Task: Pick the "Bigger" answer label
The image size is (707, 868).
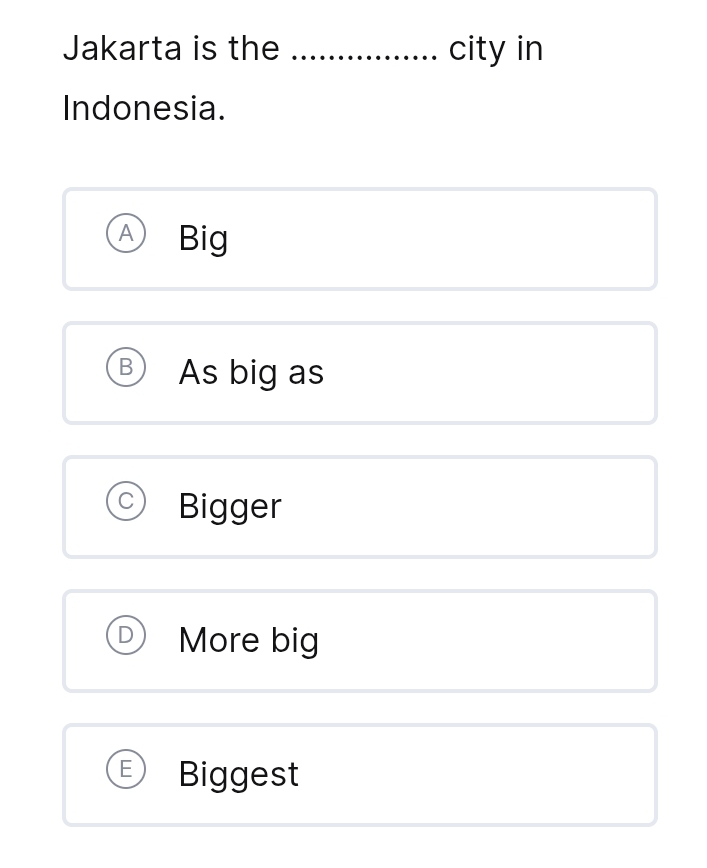Action: click(230, 507)
